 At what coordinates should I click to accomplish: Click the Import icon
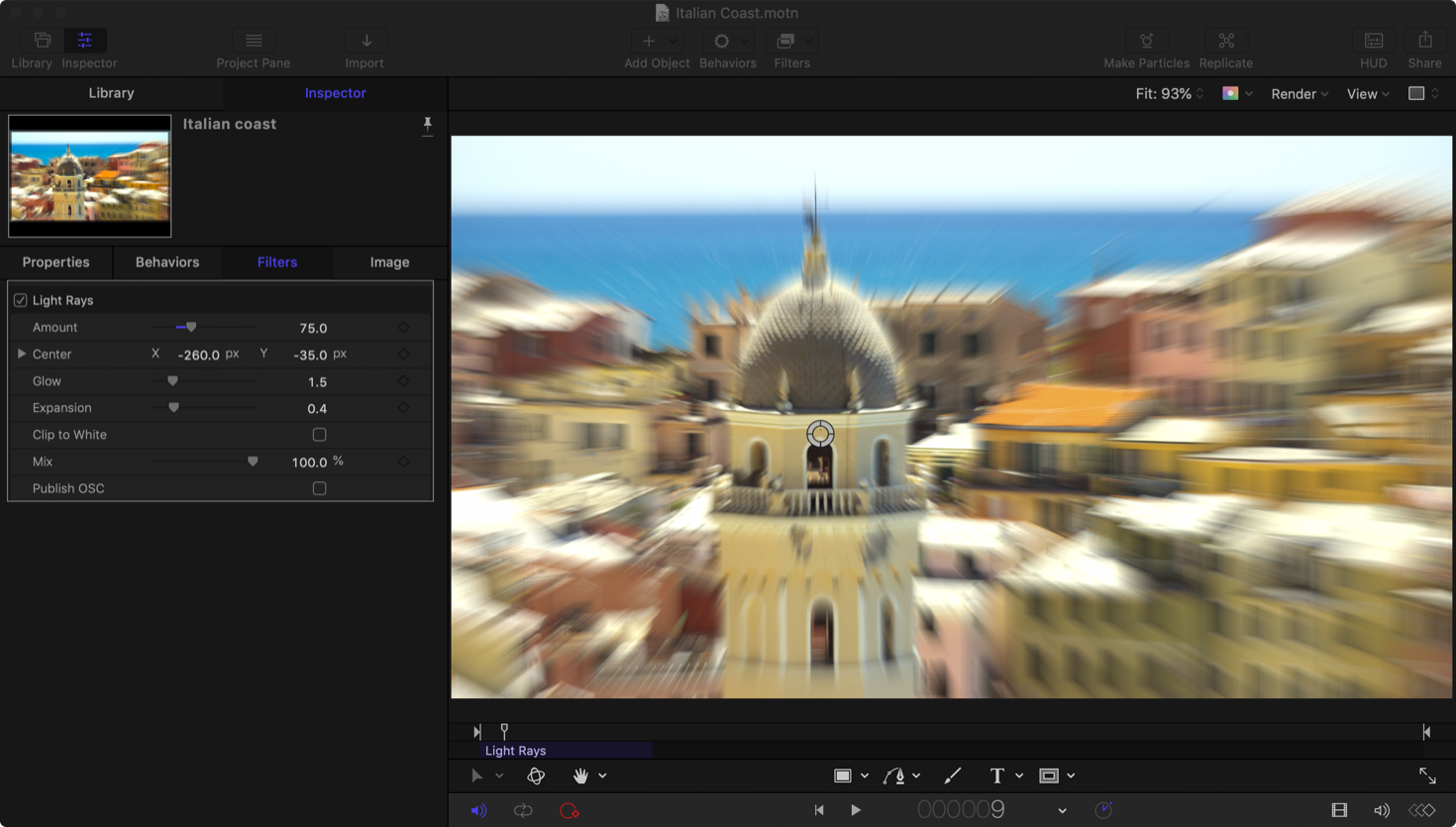click(365, 41)
